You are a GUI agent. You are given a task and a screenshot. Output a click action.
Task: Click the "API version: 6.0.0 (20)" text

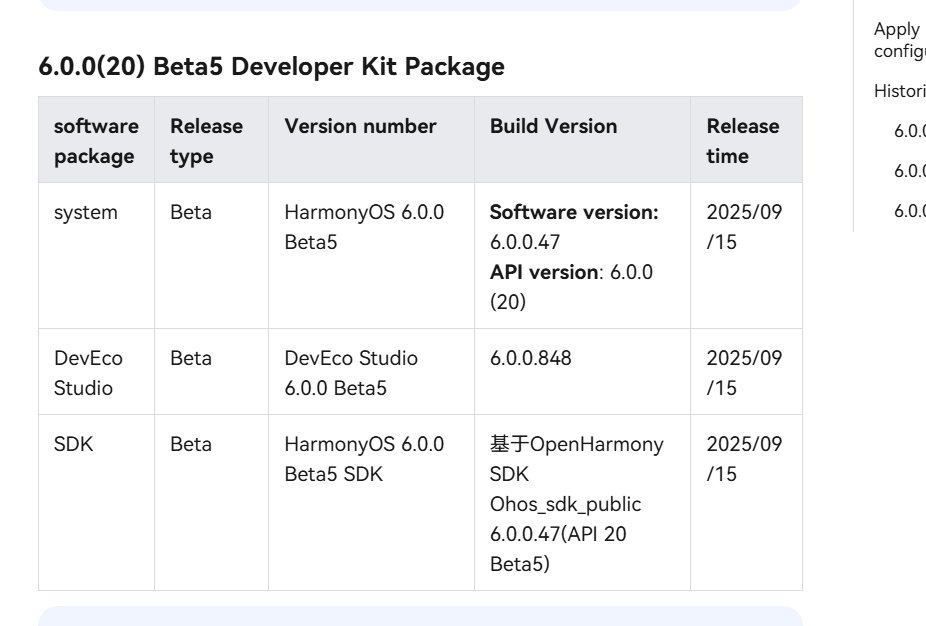[572, 287]
